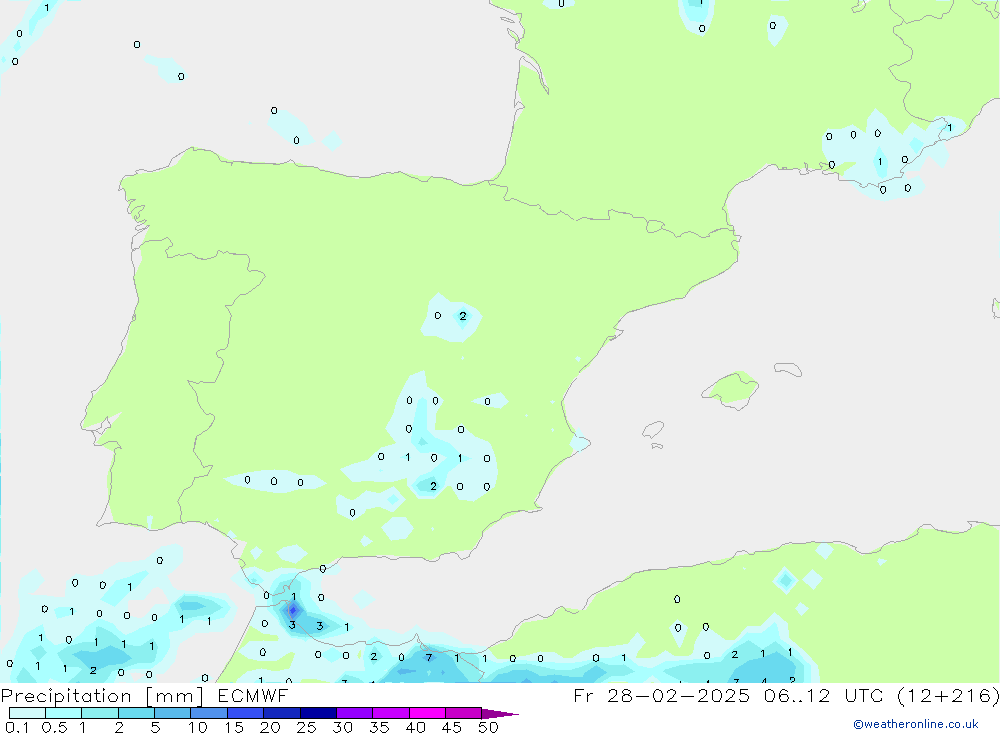Choose the 20–25 mm dark blue swatch

pyautogui.click(x=282, y=713)
